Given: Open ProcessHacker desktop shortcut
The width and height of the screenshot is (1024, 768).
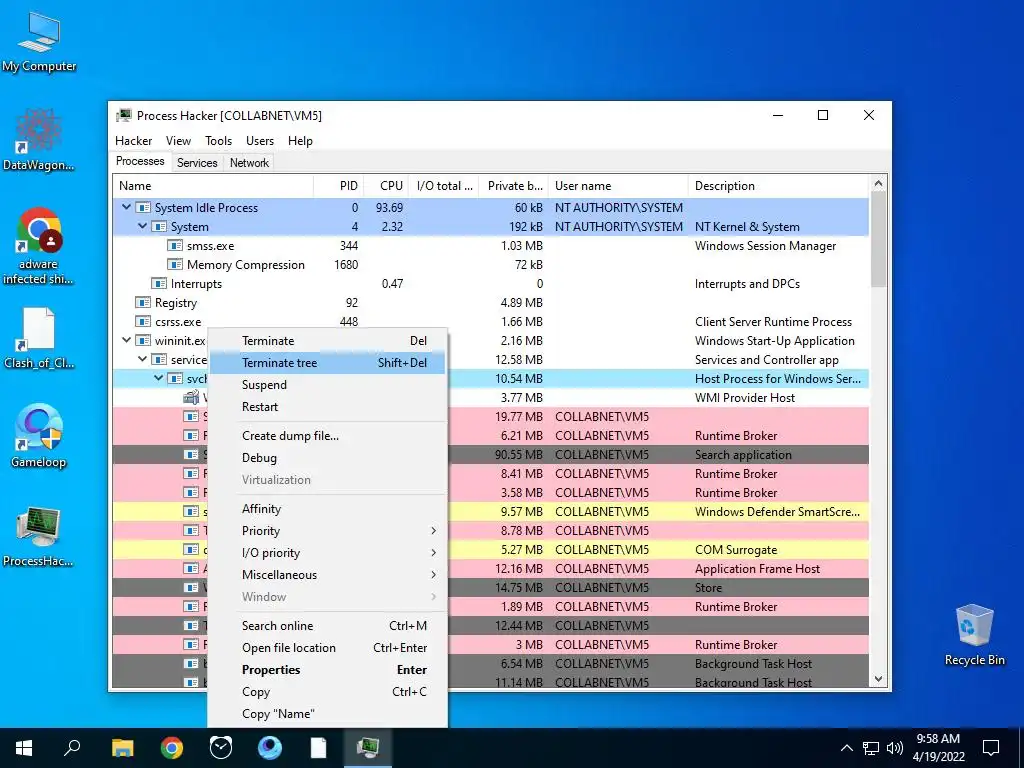Looking at the screenshot, I should click(39, 536).
